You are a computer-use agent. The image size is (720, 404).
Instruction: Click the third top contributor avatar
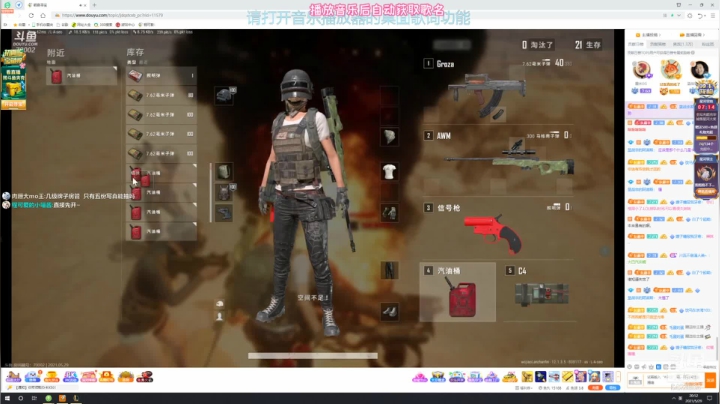(699, 70)
